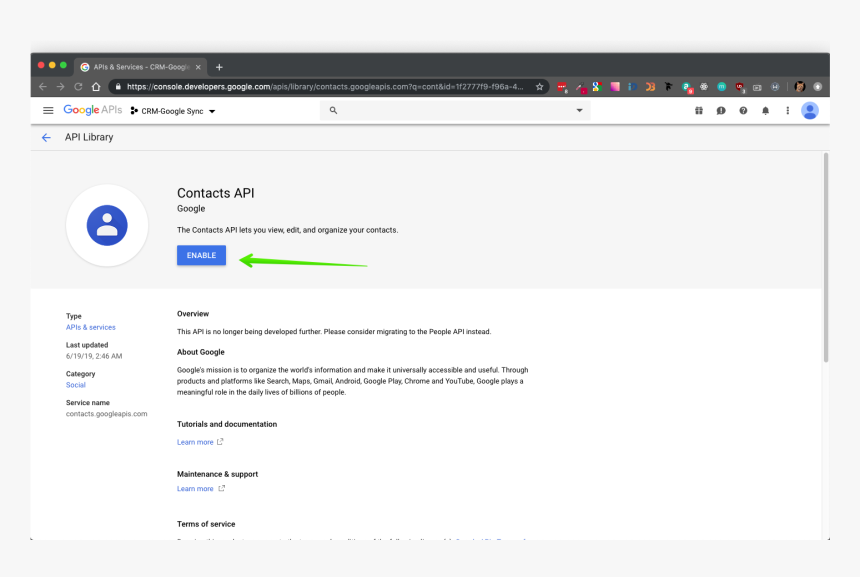
Task: Click the Chrome update arrow icon
Action: (x=818, y=87)
